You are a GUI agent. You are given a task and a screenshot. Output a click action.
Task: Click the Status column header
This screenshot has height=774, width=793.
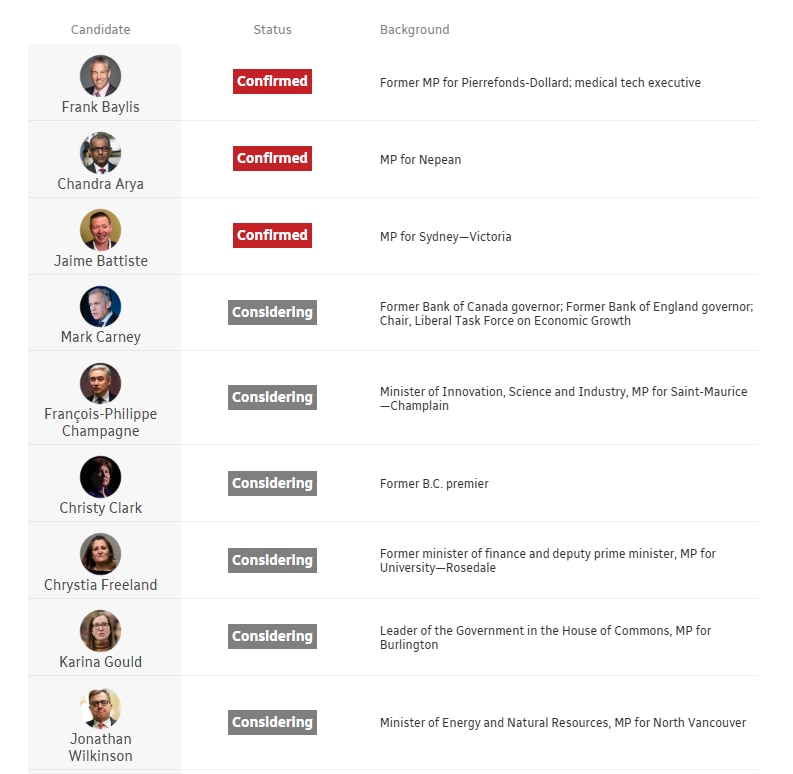click(272, 30)
